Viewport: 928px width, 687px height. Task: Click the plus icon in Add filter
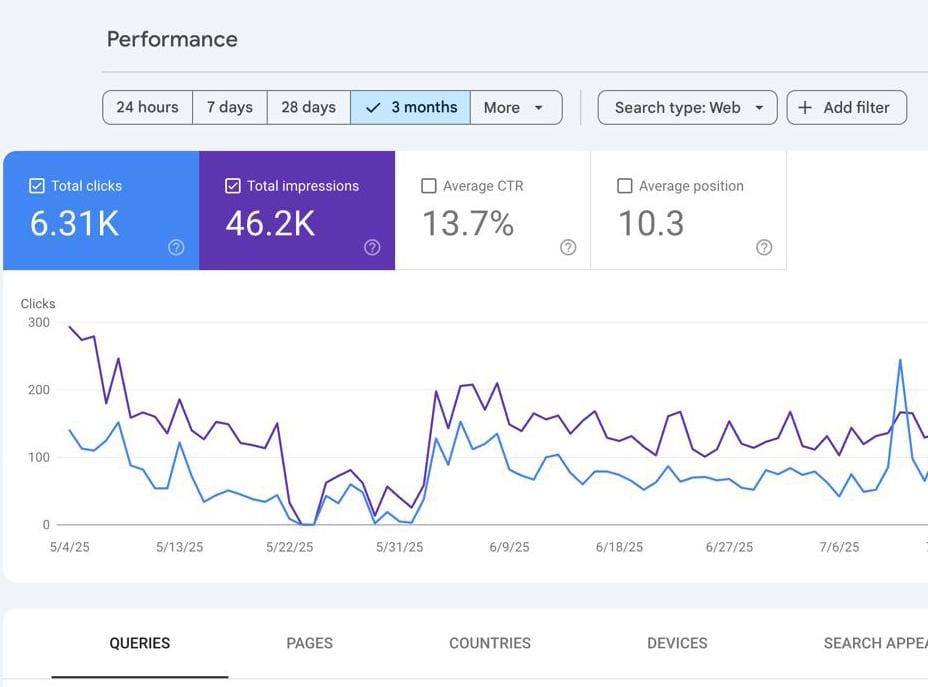coord(805,108)
